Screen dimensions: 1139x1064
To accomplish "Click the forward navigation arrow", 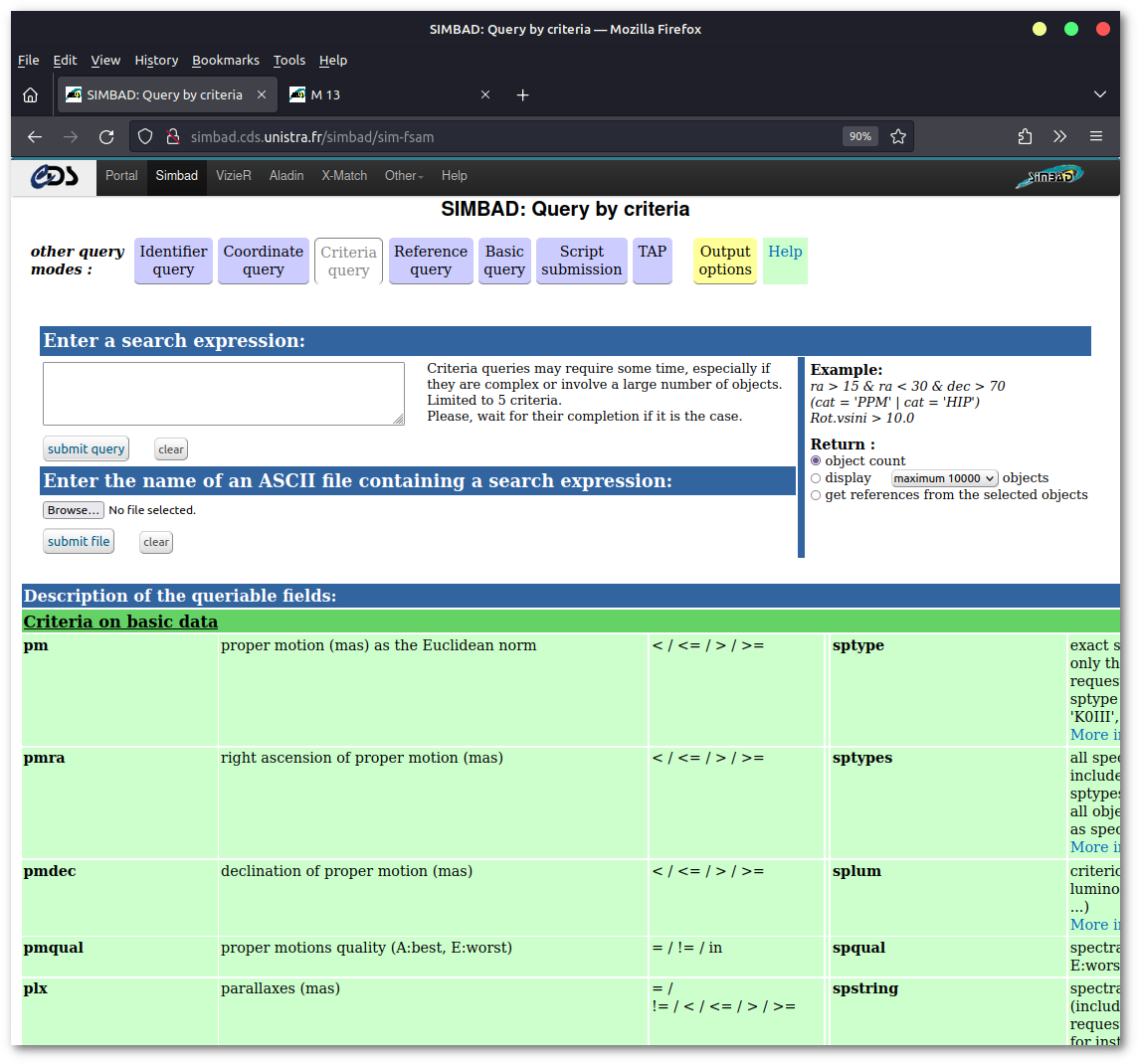I will point(71,136).
